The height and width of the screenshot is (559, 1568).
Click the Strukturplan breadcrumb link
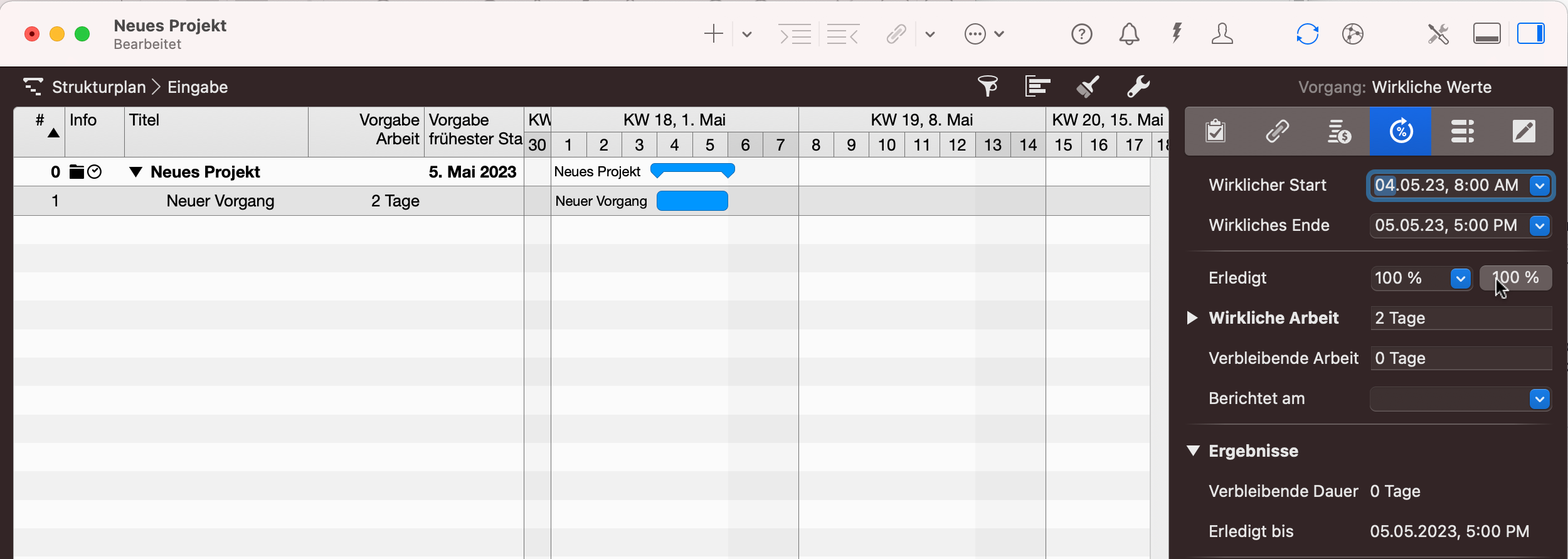(x=98, y=87)
